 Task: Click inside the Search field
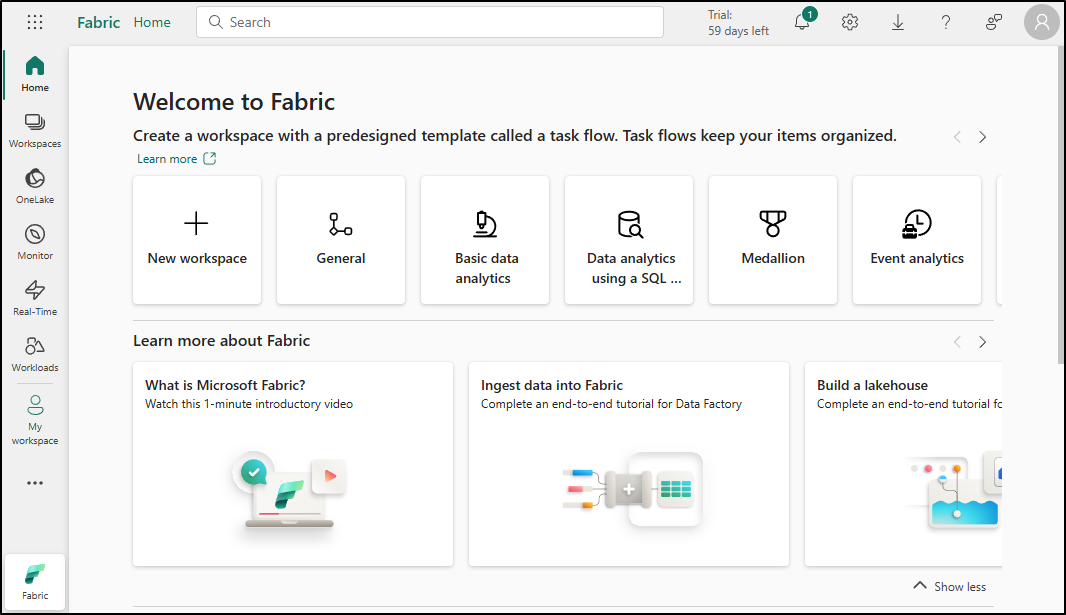430,21
